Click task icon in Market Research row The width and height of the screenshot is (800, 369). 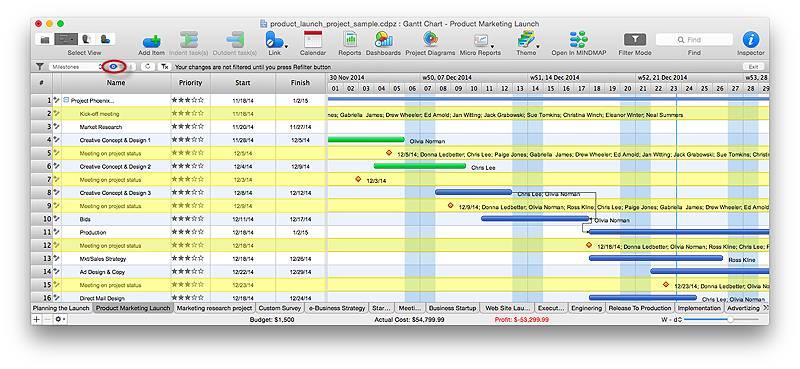tap(57, 126)
